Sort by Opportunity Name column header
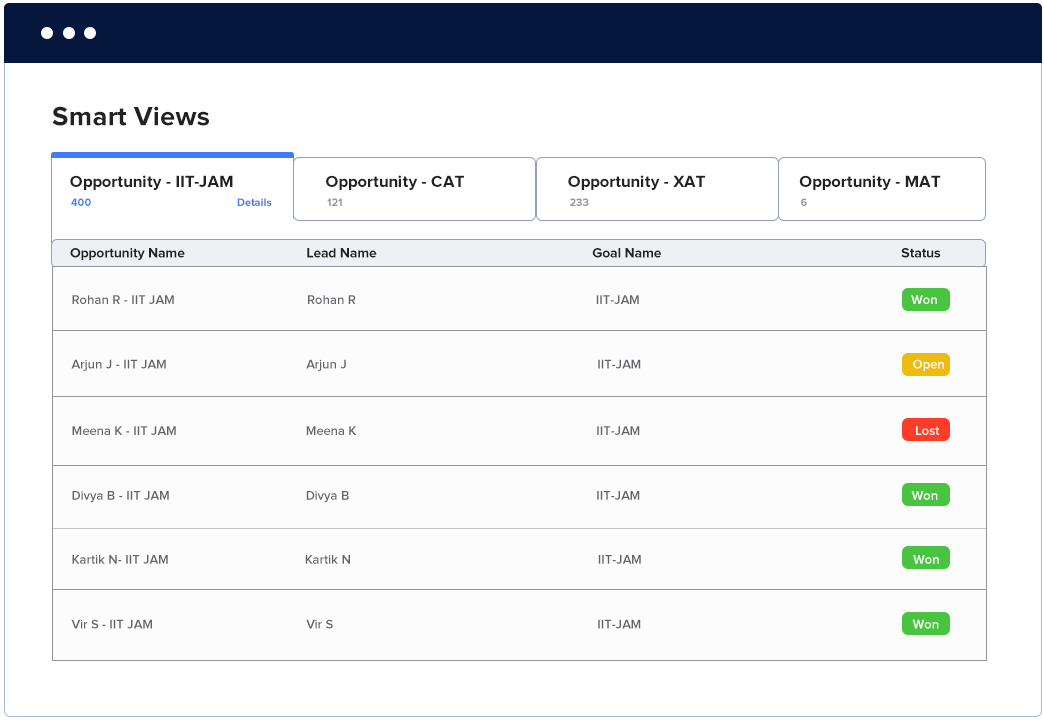 tap(127, 253)
